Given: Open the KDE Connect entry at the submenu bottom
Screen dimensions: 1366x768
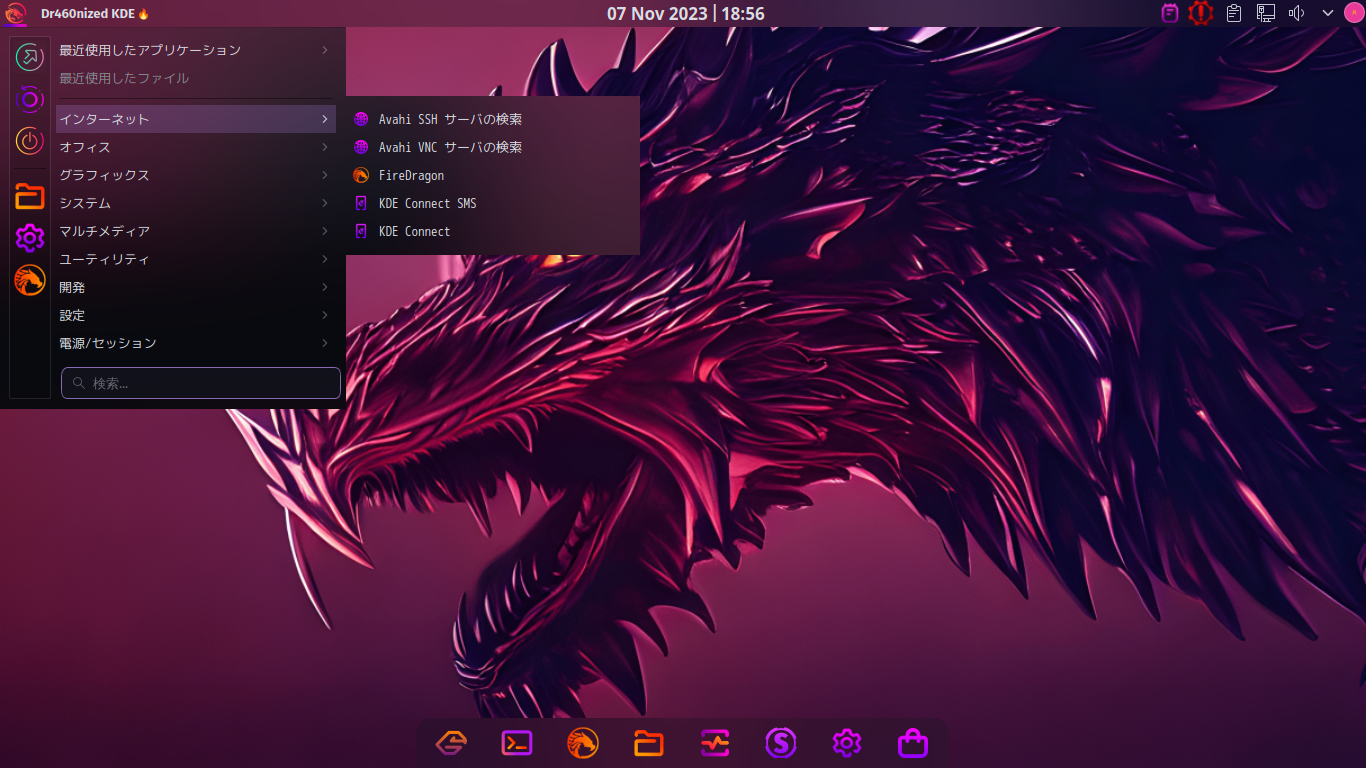Looking at the screenshot, I should click(493, 231).
